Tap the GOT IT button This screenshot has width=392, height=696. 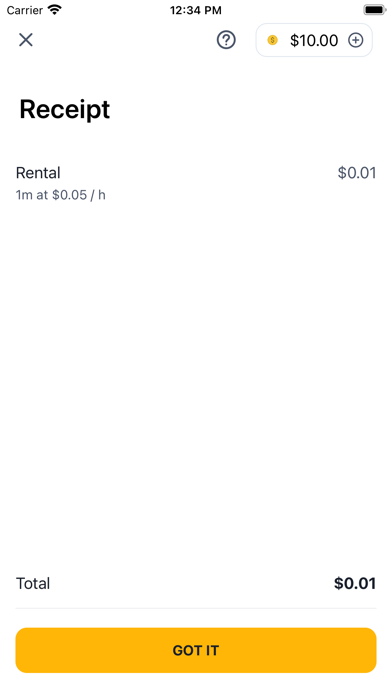pos(196,650)
